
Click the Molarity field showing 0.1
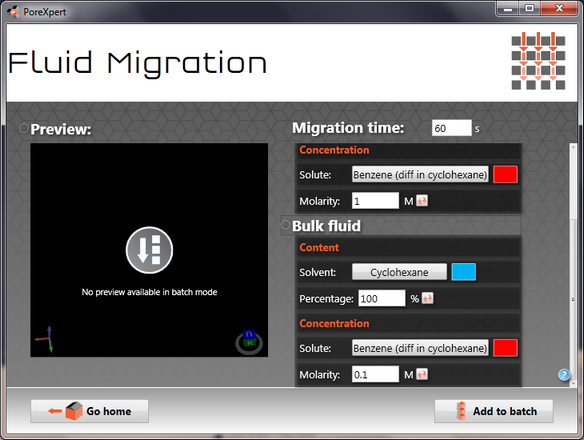tap(375, 374)
